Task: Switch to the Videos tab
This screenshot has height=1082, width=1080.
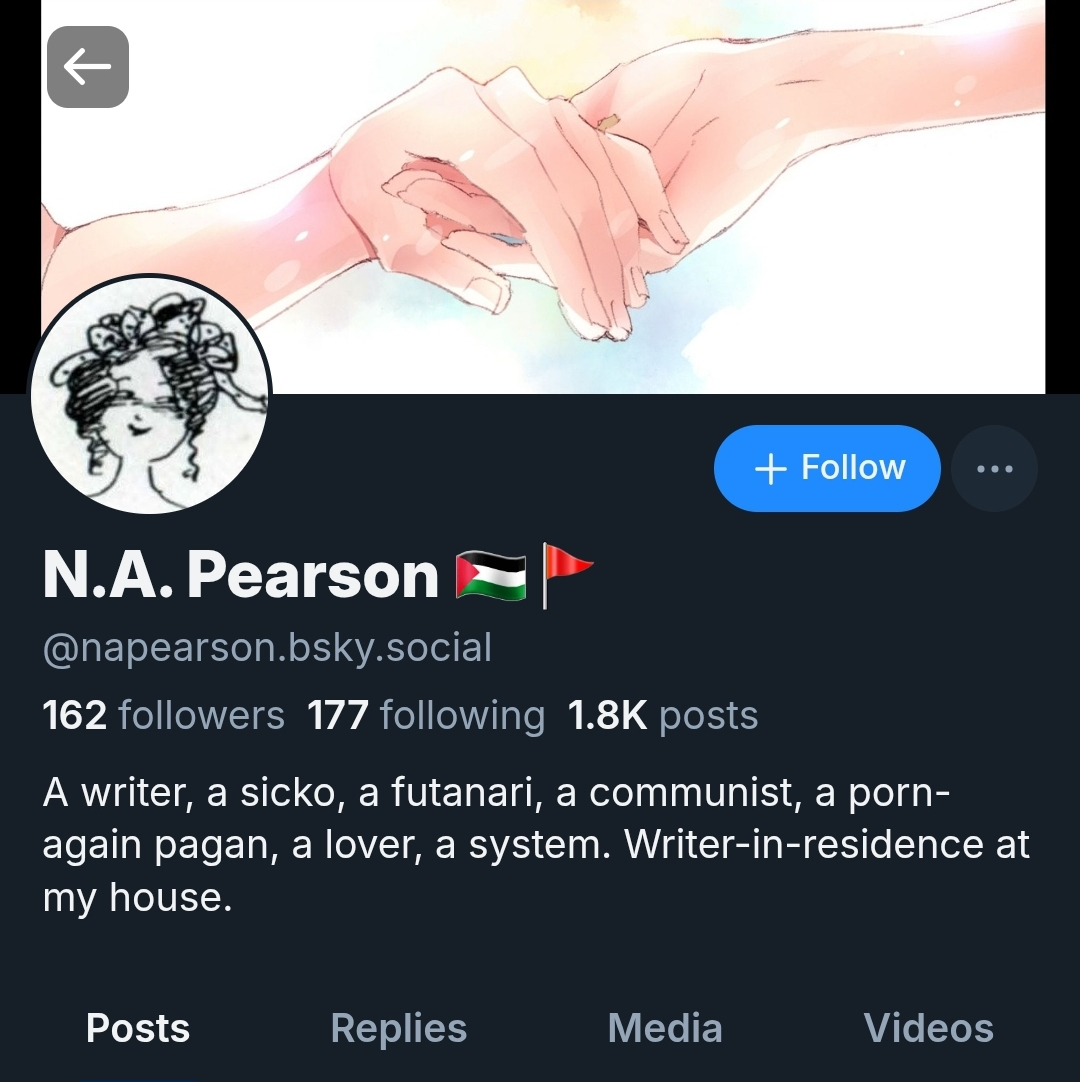Action: 928,1028
